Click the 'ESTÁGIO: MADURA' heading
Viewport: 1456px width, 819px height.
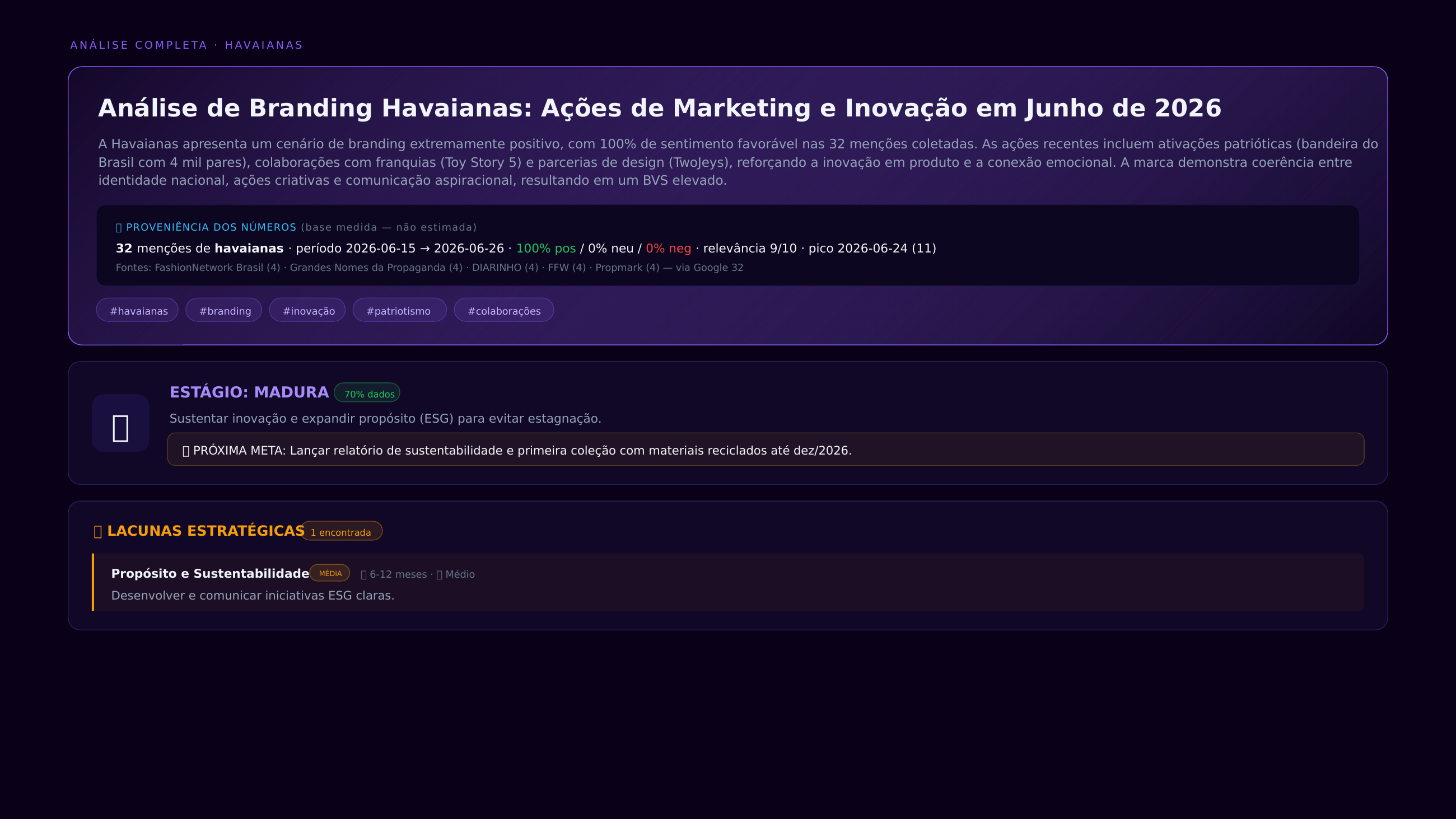[x=249, y=392]
